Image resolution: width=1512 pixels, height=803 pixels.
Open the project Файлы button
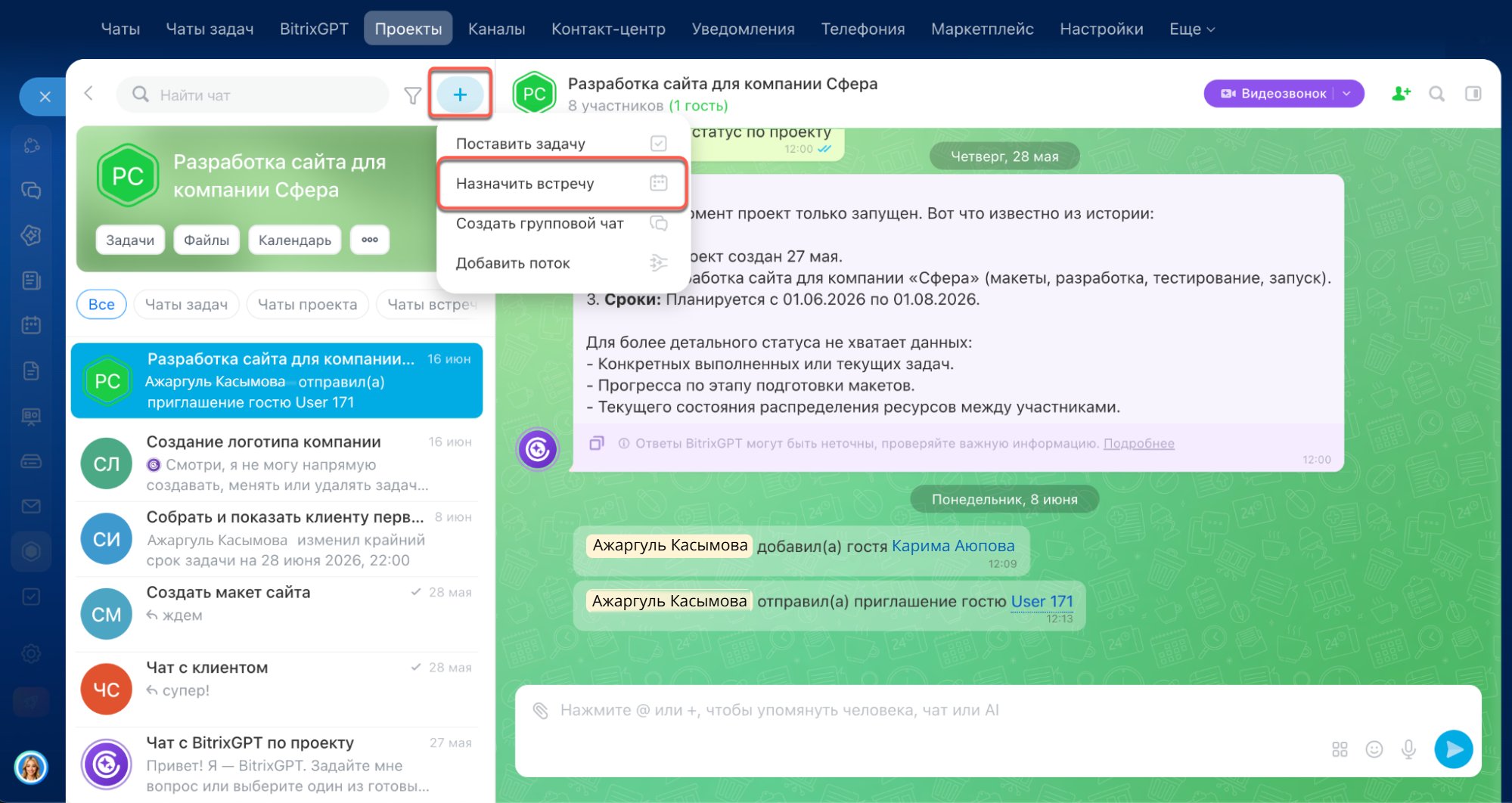tap(206, 240)
